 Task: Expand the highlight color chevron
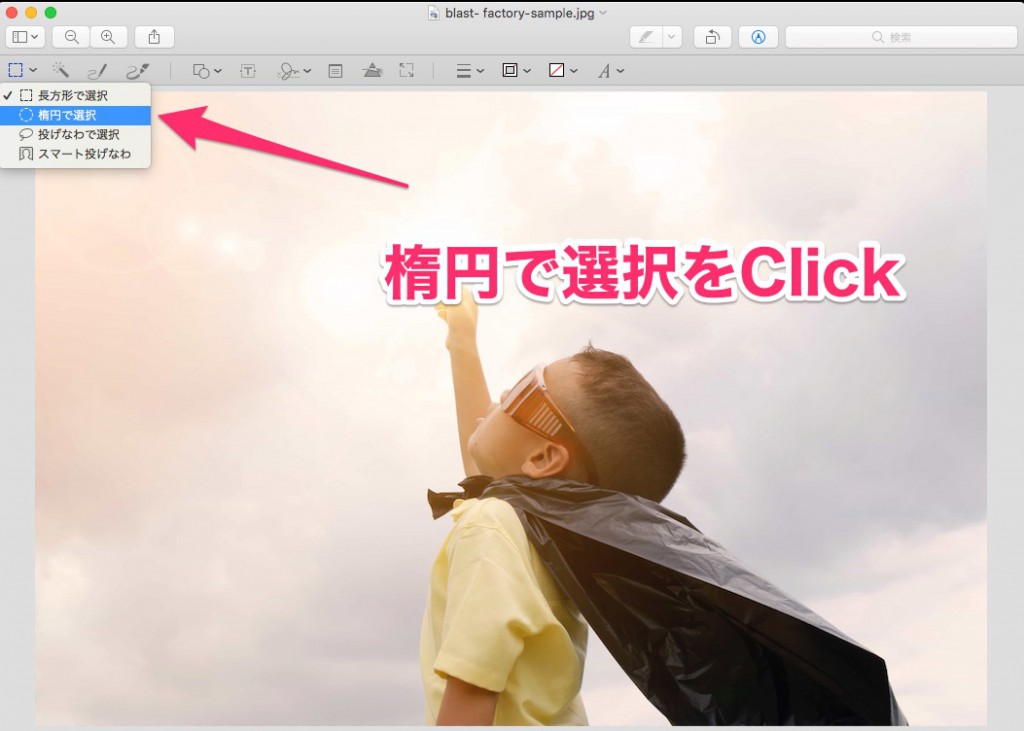coord(673,37)
